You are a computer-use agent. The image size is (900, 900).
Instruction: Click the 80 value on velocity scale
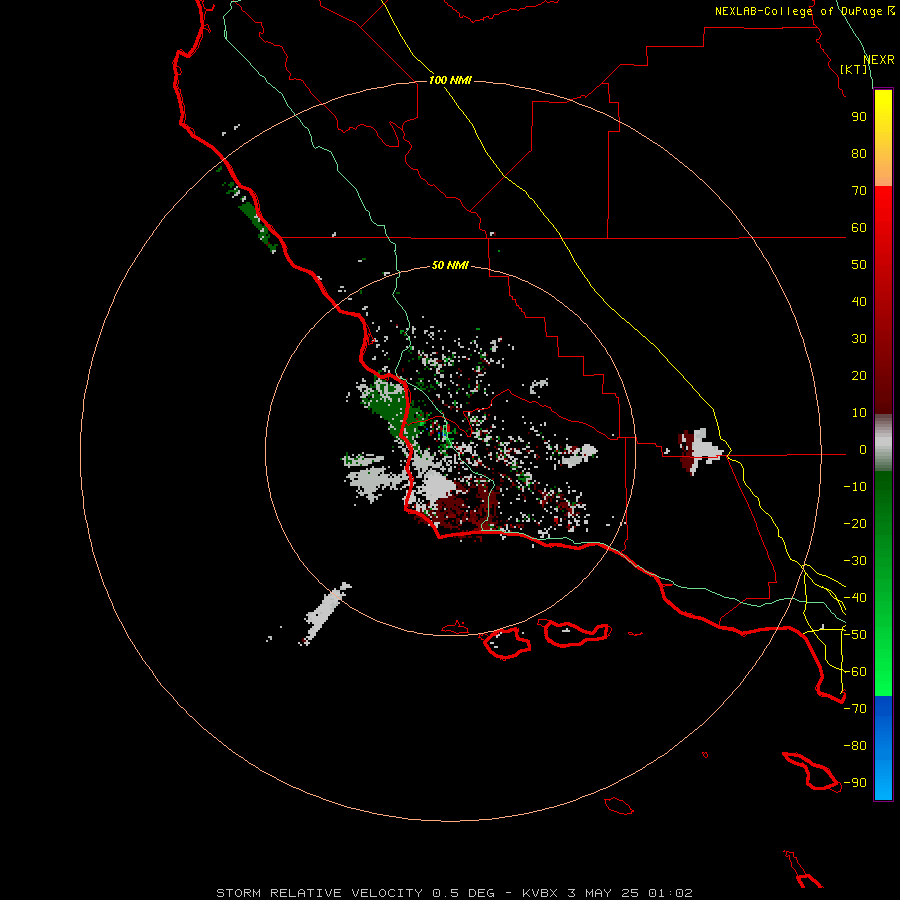click(859, 154)
